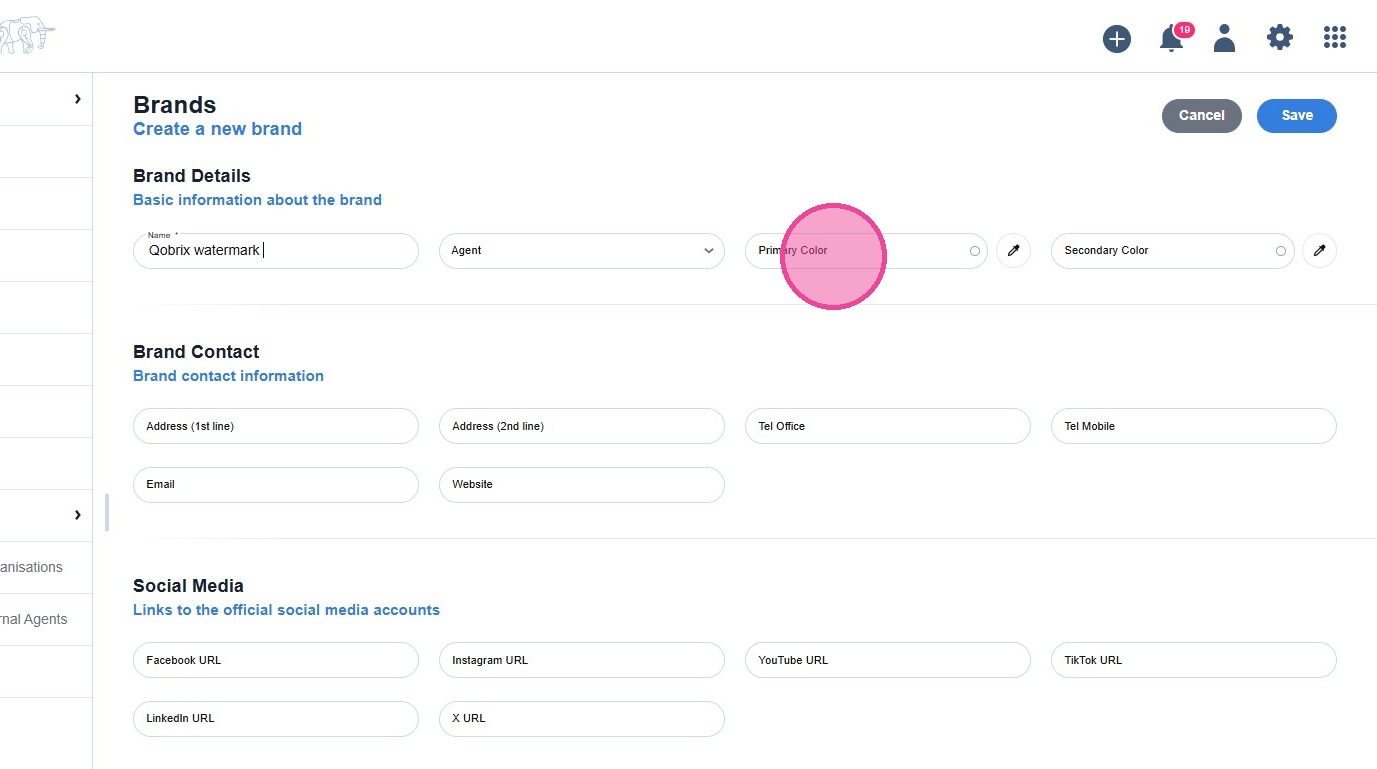This screenshot has width=1377, height=769.
Task: Click the sidebar resize handle
Action: pyautogui.click(x=107, y=512)
